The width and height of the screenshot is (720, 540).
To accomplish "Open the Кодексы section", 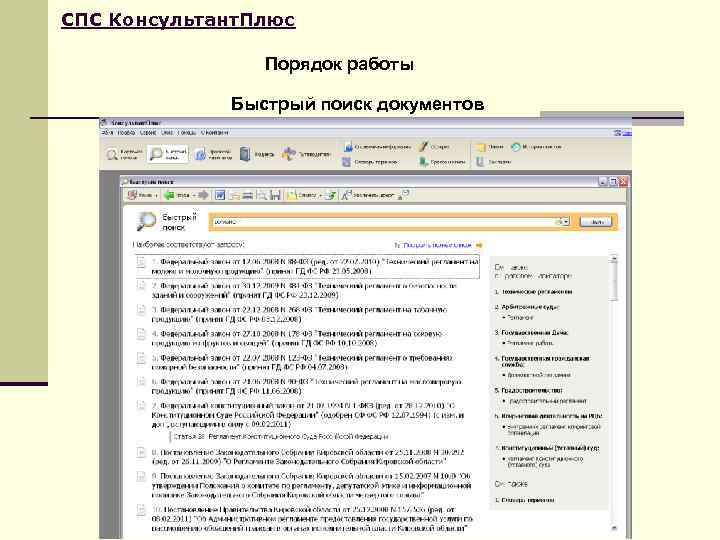I will 257,154.
